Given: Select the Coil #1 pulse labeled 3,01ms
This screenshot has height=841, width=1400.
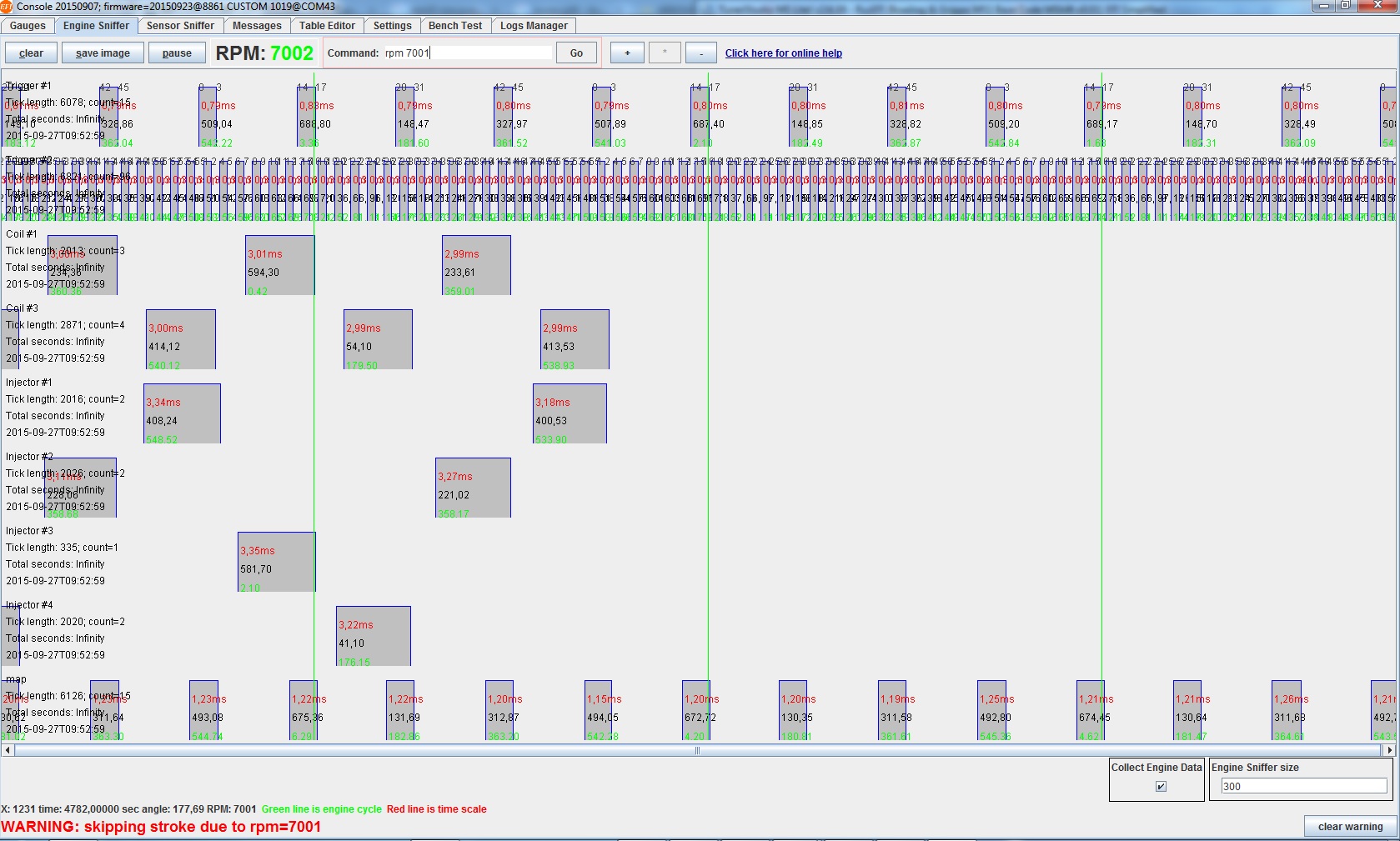Looking at the screenshot, I should pyautogui.click(x=279, y=265).
